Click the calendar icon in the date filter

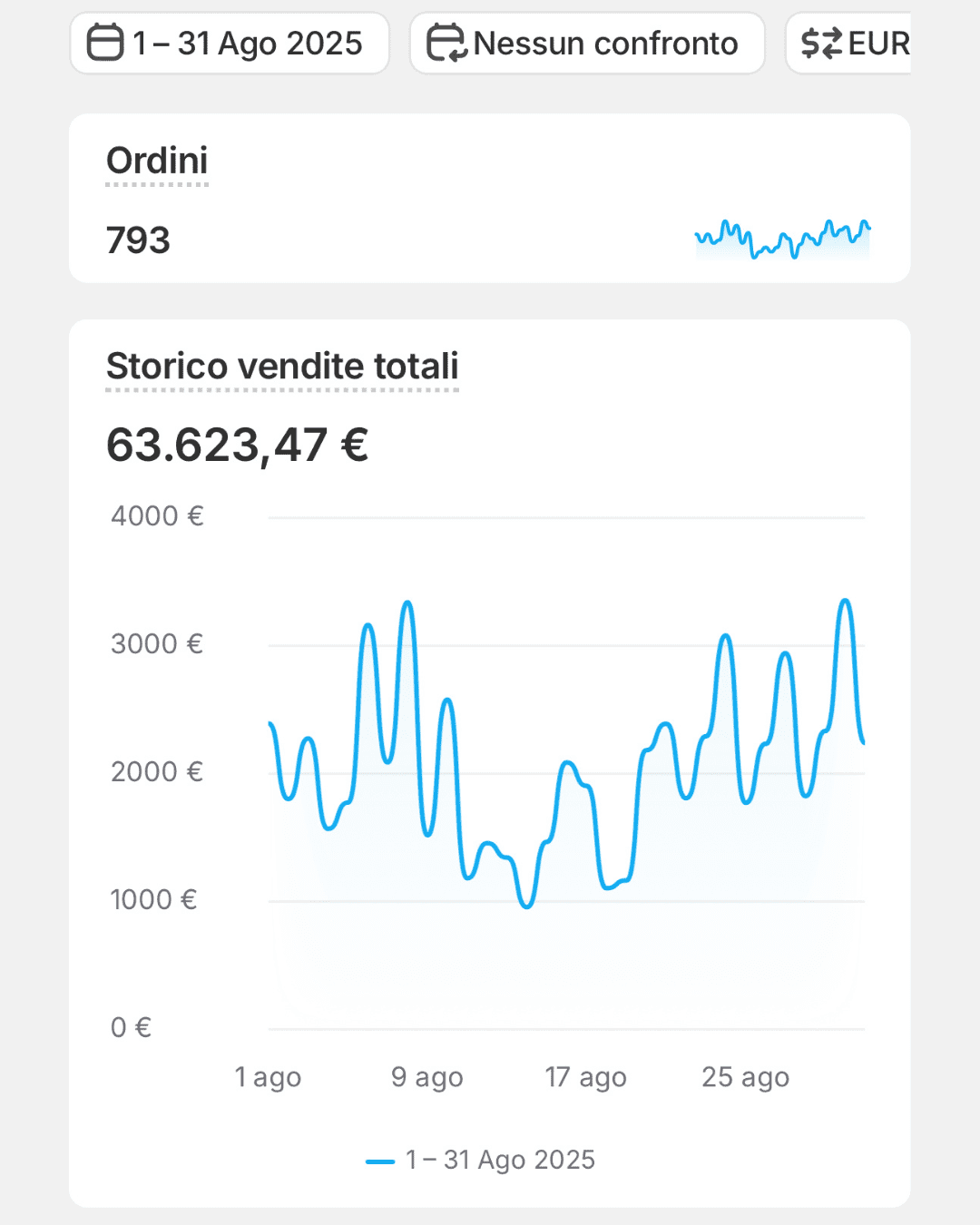point(105,44)
